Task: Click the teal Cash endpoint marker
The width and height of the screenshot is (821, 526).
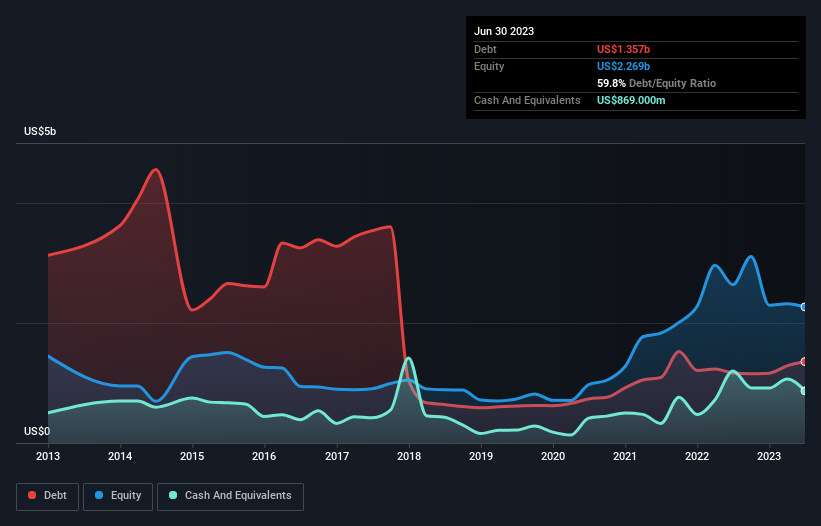Action: [x=804, y=391]
